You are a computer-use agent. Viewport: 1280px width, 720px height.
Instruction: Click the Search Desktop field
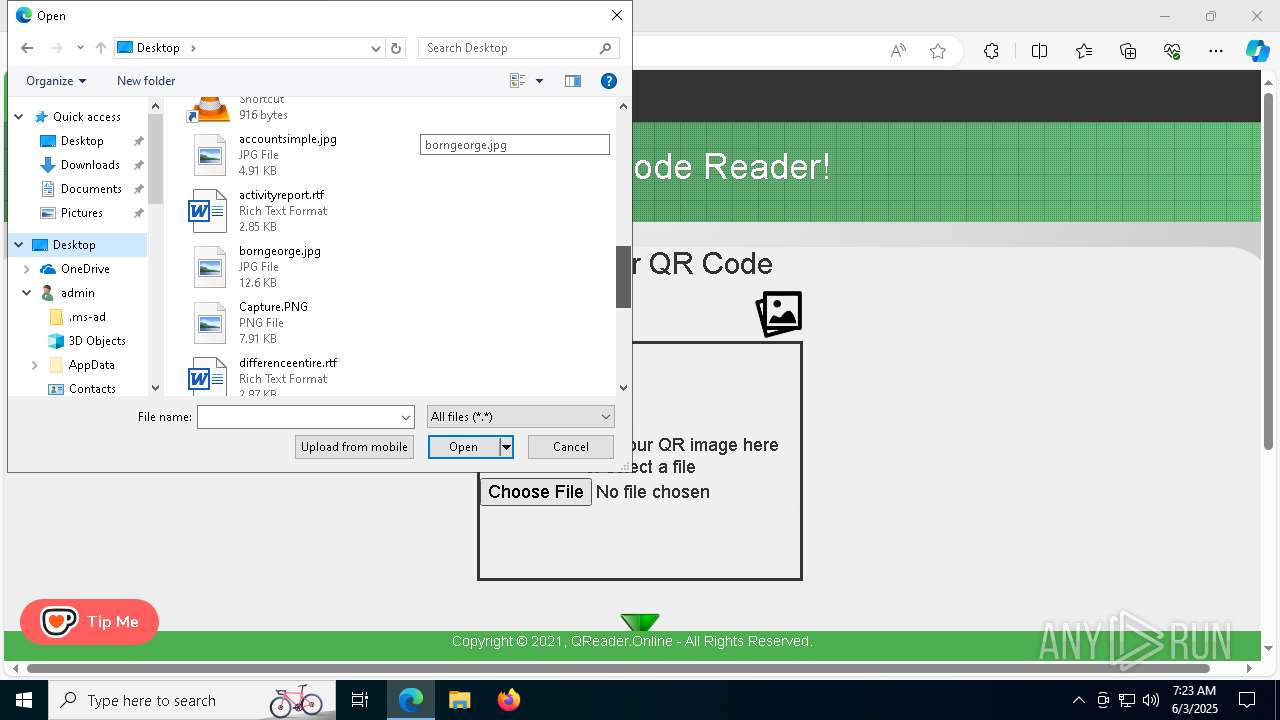[x=518, y=48]
